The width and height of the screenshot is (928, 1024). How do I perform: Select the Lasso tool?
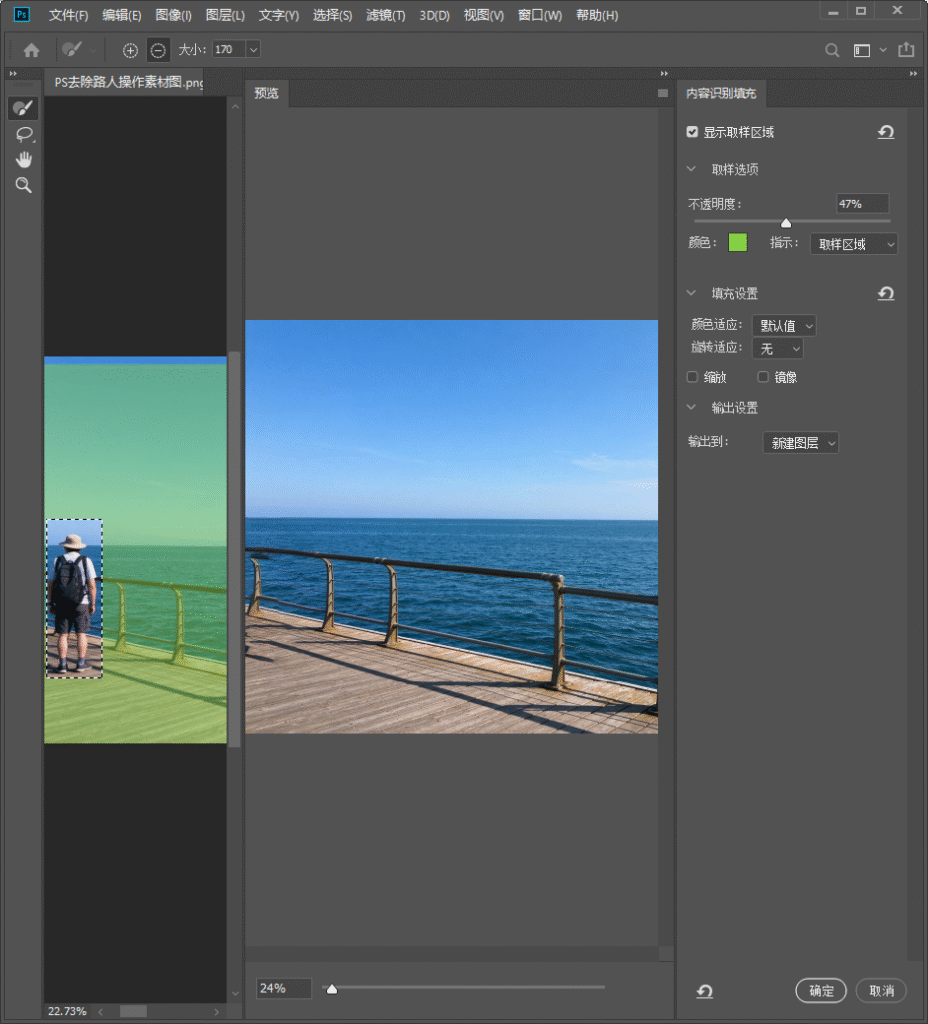tap(24, 134)
